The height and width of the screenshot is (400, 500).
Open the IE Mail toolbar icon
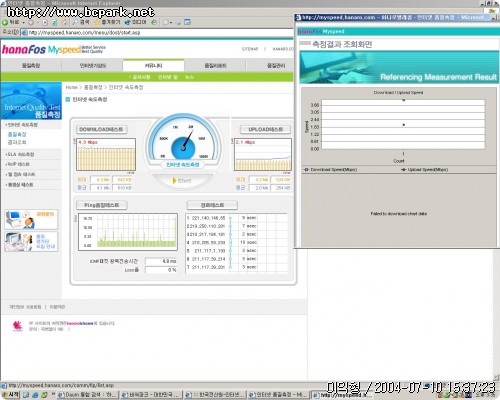click(166, 22)
